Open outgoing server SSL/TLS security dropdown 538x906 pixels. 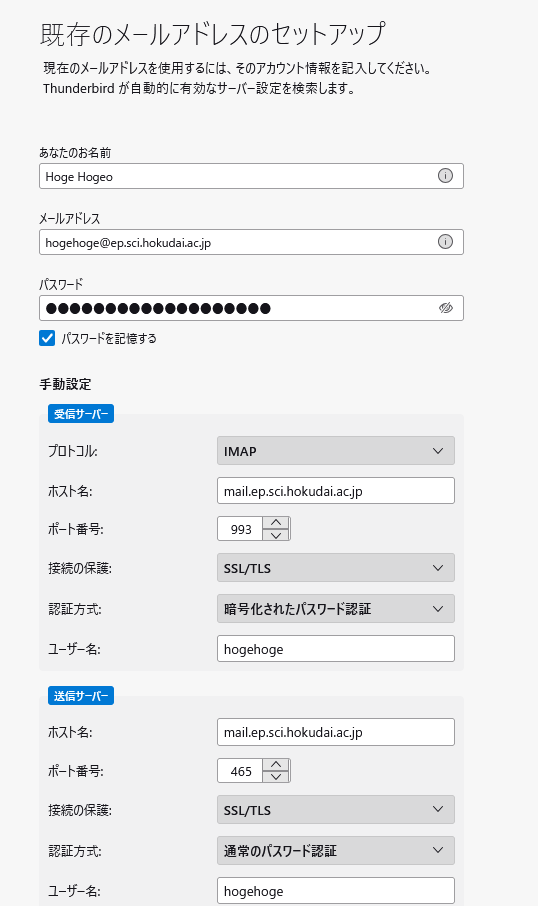(x=336, y=810)
